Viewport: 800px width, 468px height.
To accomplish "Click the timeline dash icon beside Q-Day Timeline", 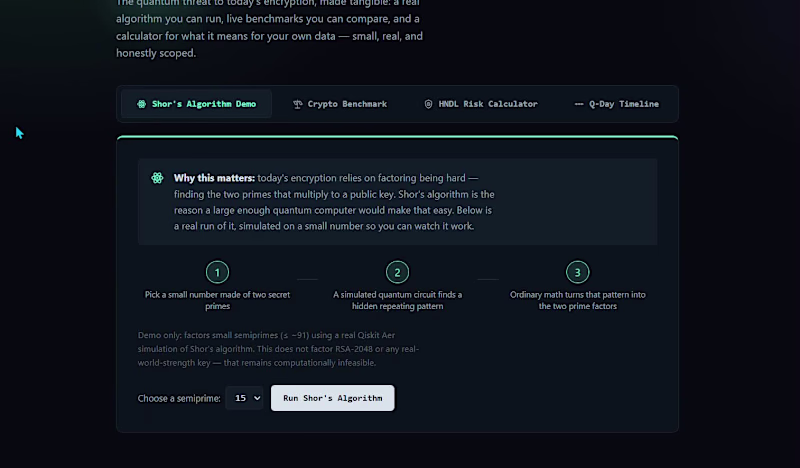I will [579, 104].
